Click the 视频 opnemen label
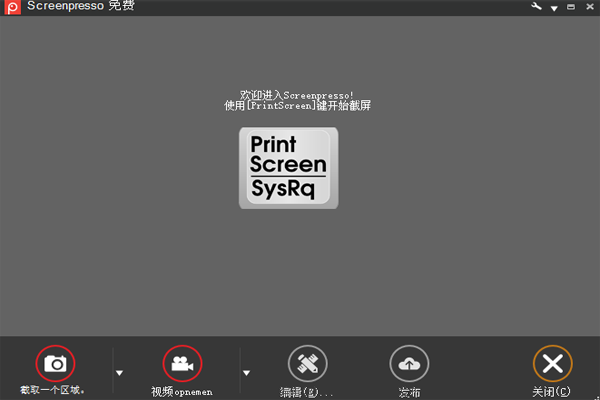The width and height of the screenshot is (600, 400). (182, 391)
